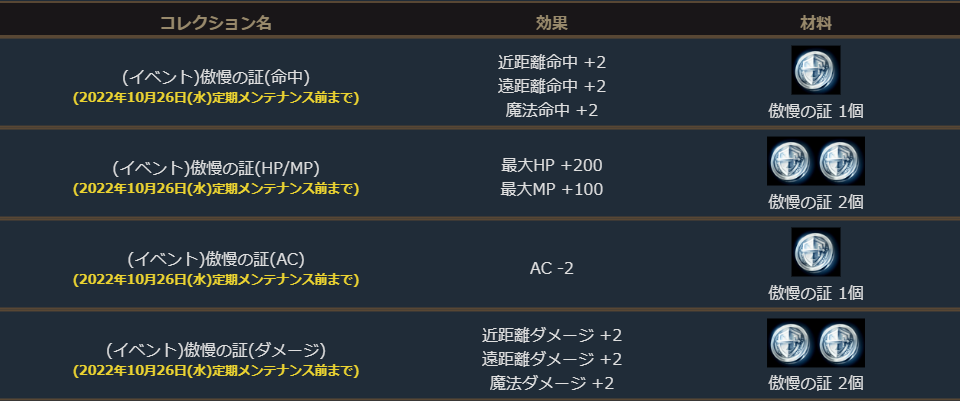The width and height of the screenshot is (960, 401).
Task: Click the 傲慢の証 coin icon in the 命中 row
Action: point(815,70)
